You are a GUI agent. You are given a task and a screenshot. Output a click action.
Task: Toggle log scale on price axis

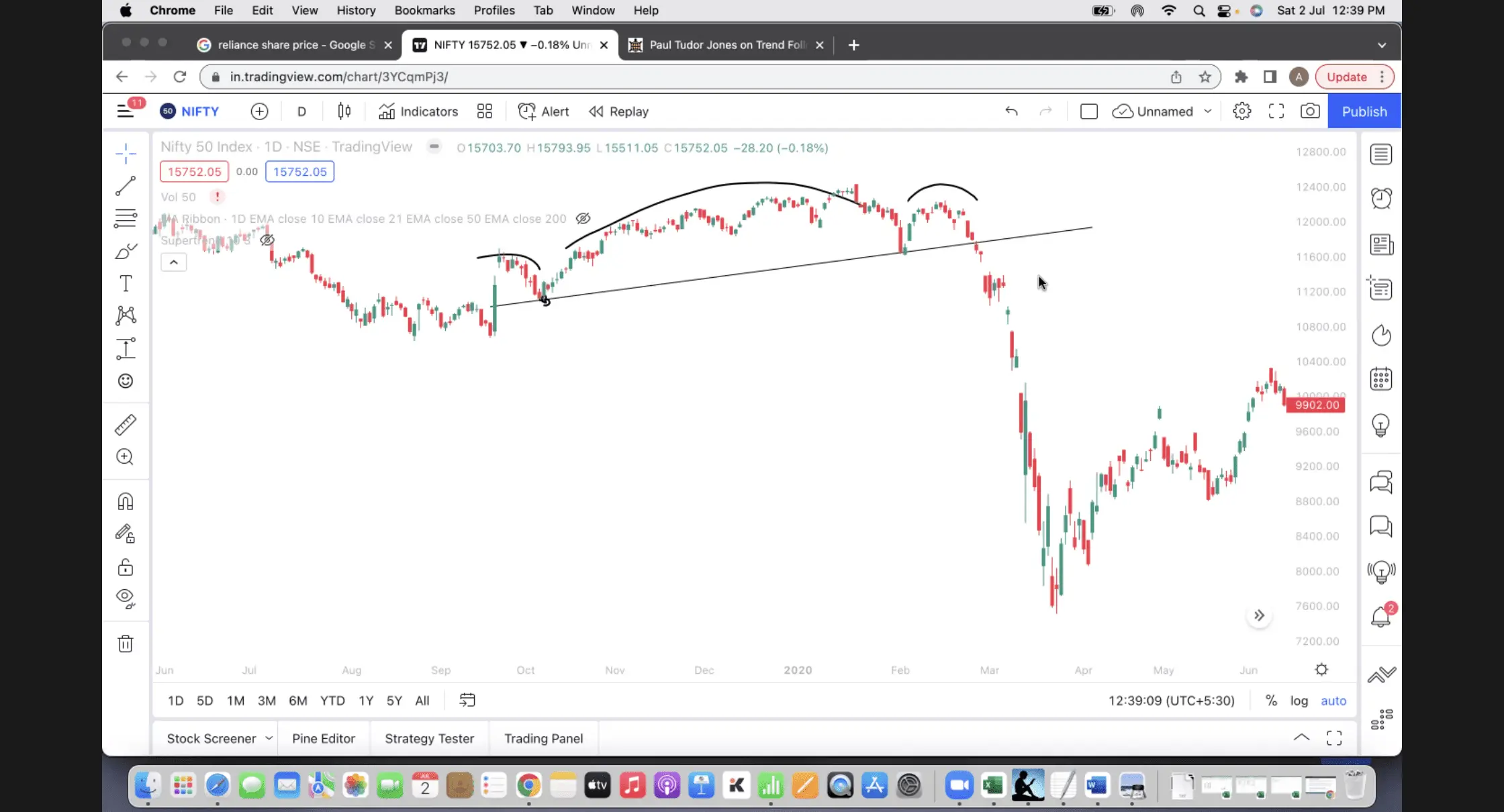click(x=1299, y=701)
